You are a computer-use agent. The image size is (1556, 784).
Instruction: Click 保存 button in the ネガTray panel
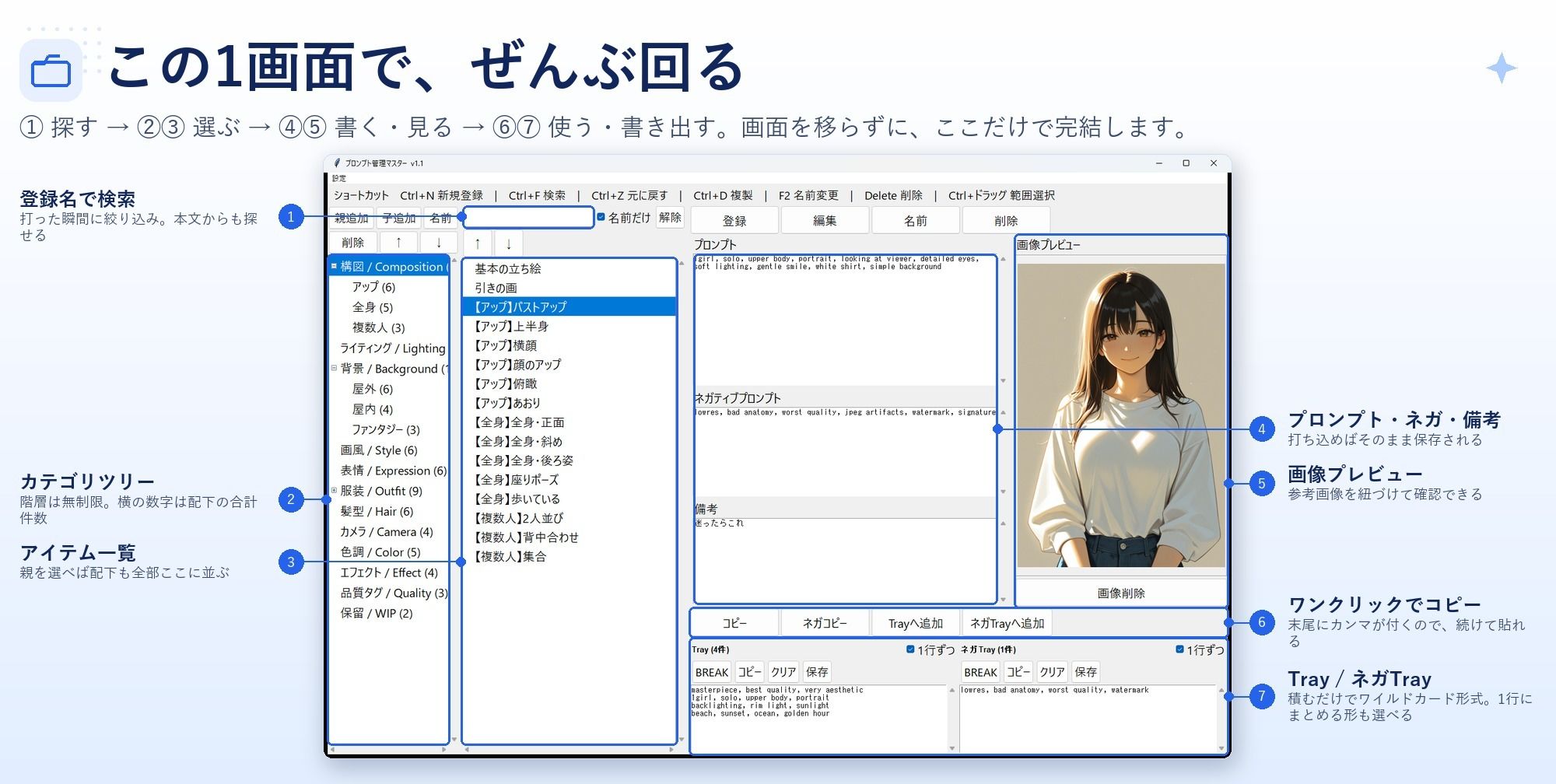tap(1085, 672)
